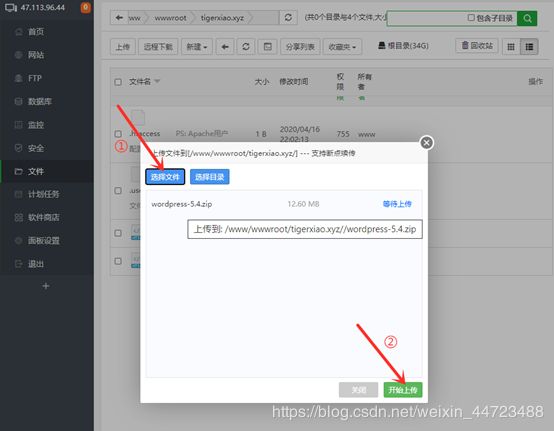Toggle the 包含子目录 include subdirectories checkbox
Screen dimensions: 554x431
coord(471,17)
